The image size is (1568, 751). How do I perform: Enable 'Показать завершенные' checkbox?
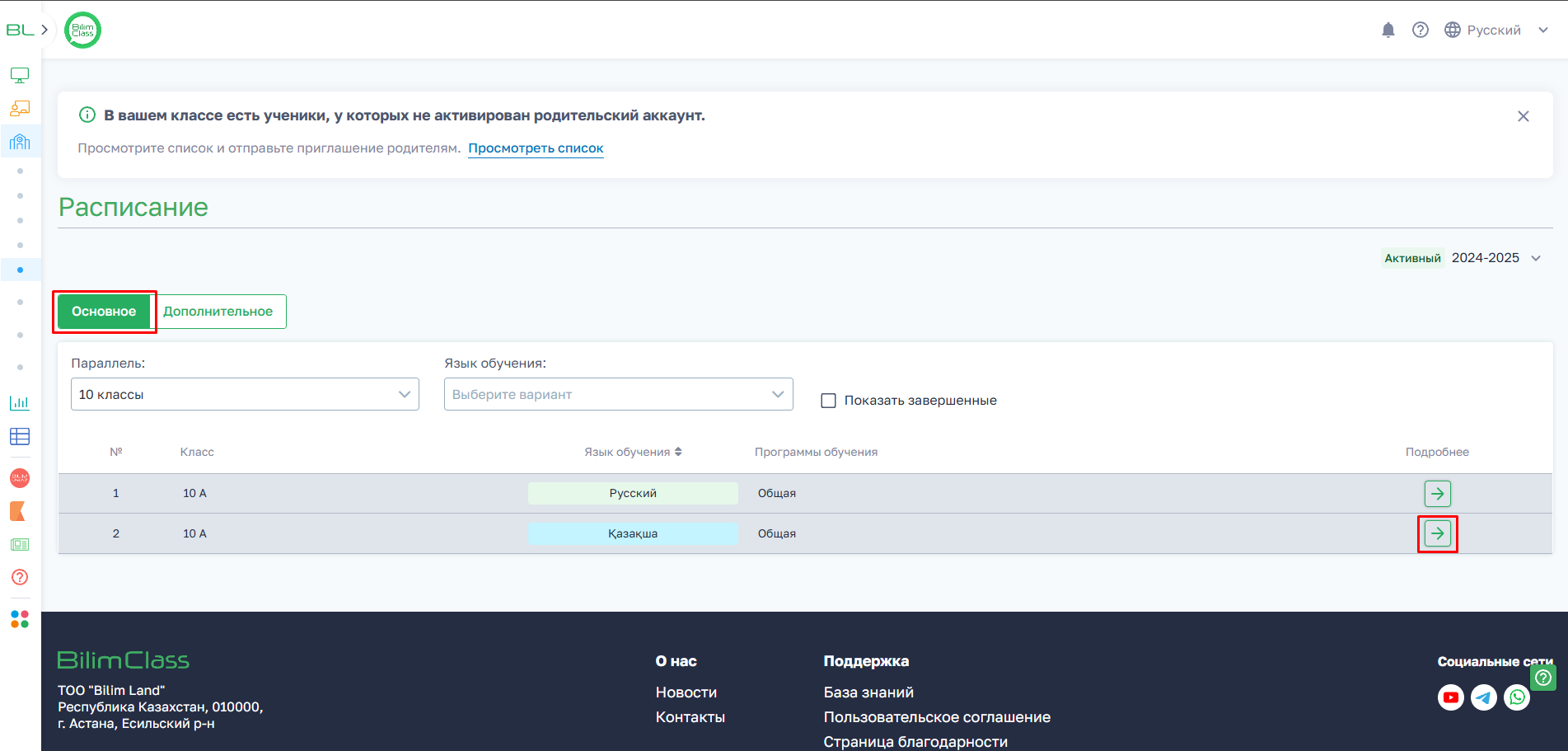click(829, 401)
